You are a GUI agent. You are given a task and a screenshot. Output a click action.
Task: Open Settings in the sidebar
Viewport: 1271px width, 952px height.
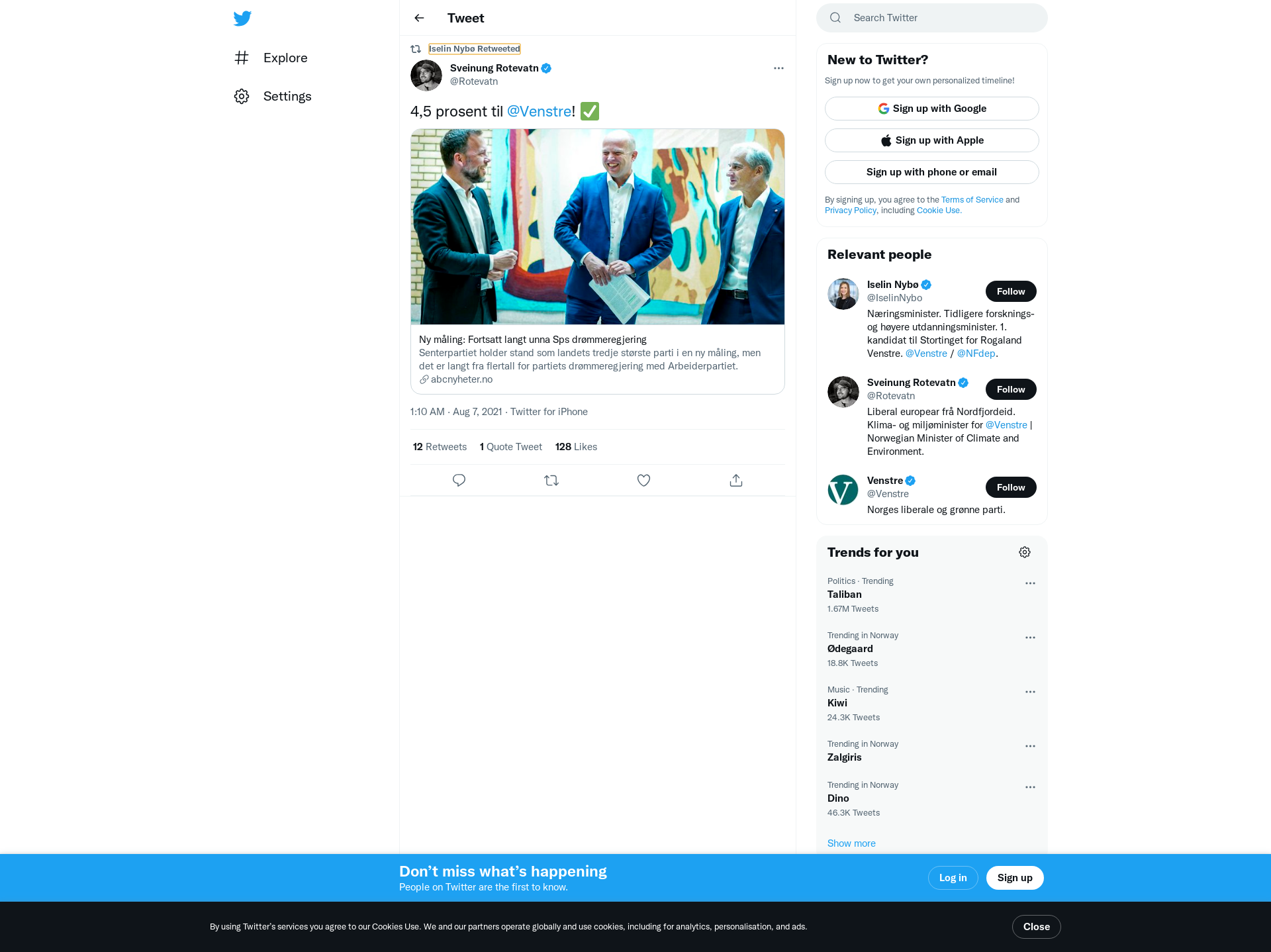273,97
